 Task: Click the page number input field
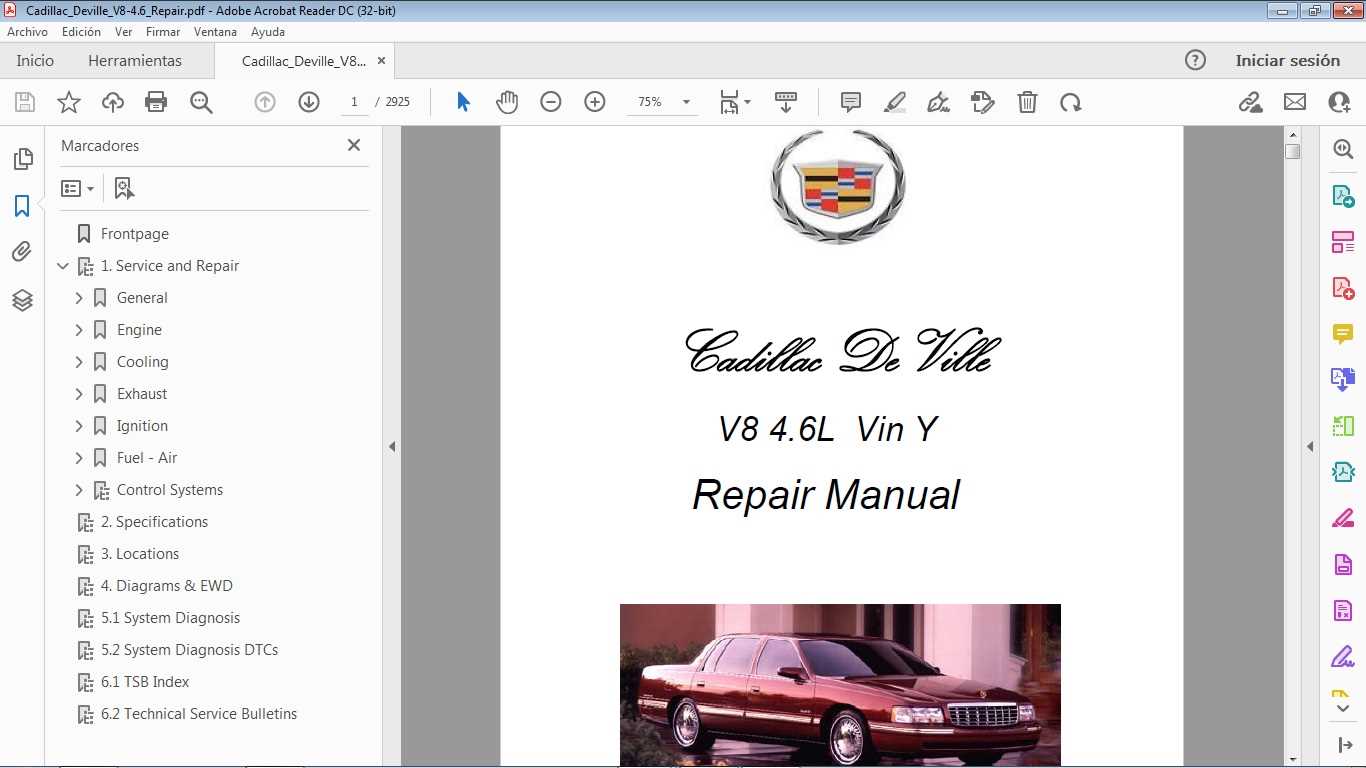coord(354,102)
